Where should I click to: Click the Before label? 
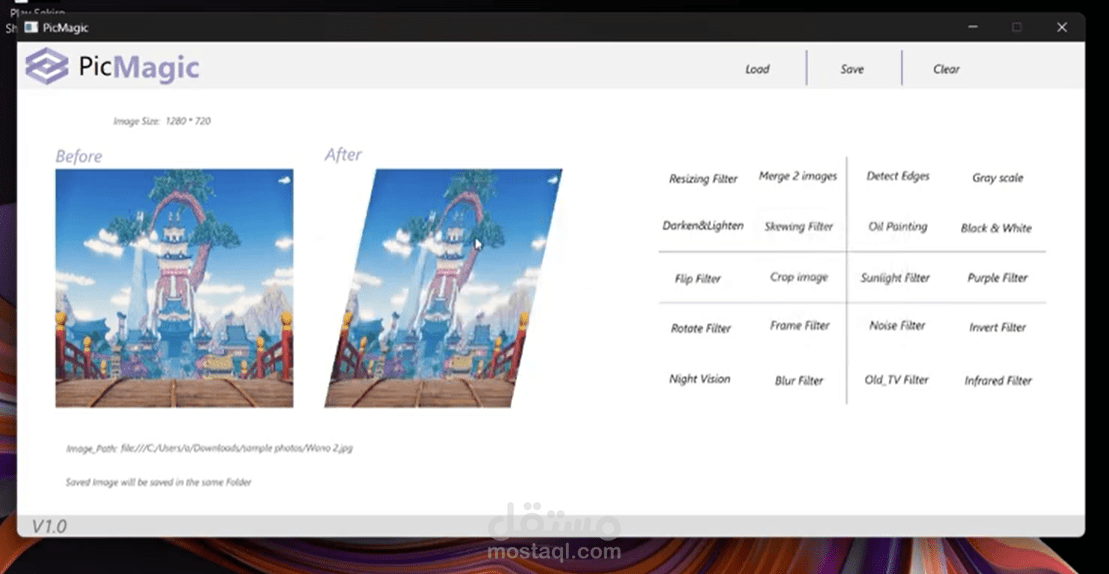click(79, 156)
